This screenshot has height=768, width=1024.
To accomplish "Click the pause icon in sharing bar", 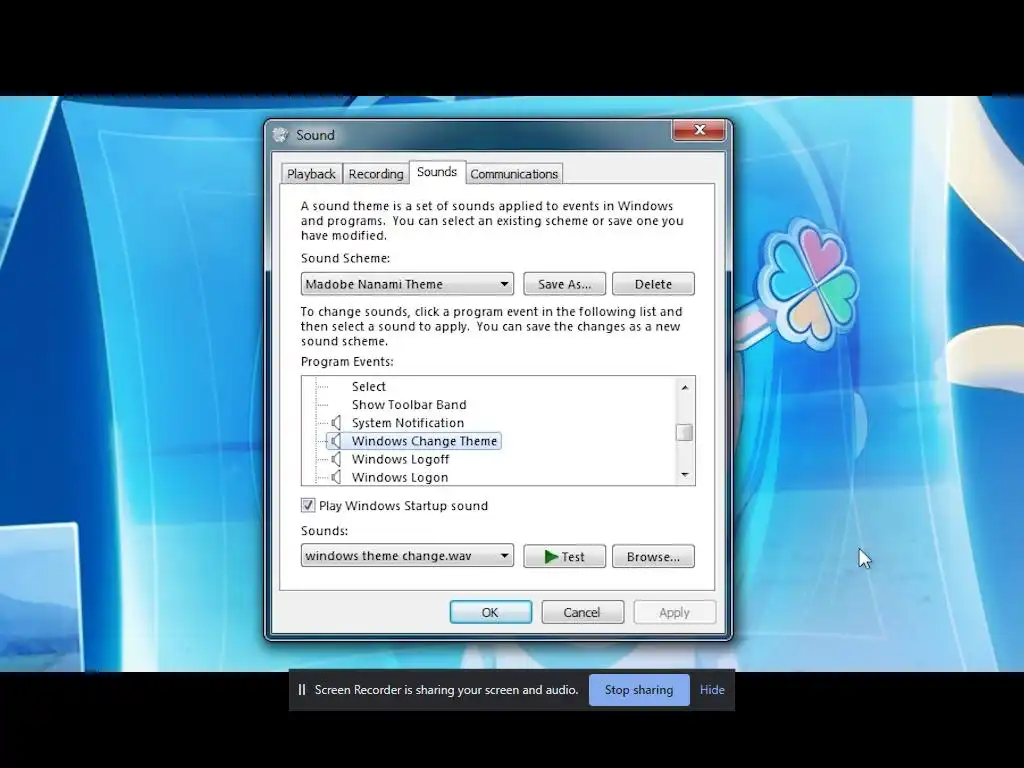I will [x=302, y=690].
